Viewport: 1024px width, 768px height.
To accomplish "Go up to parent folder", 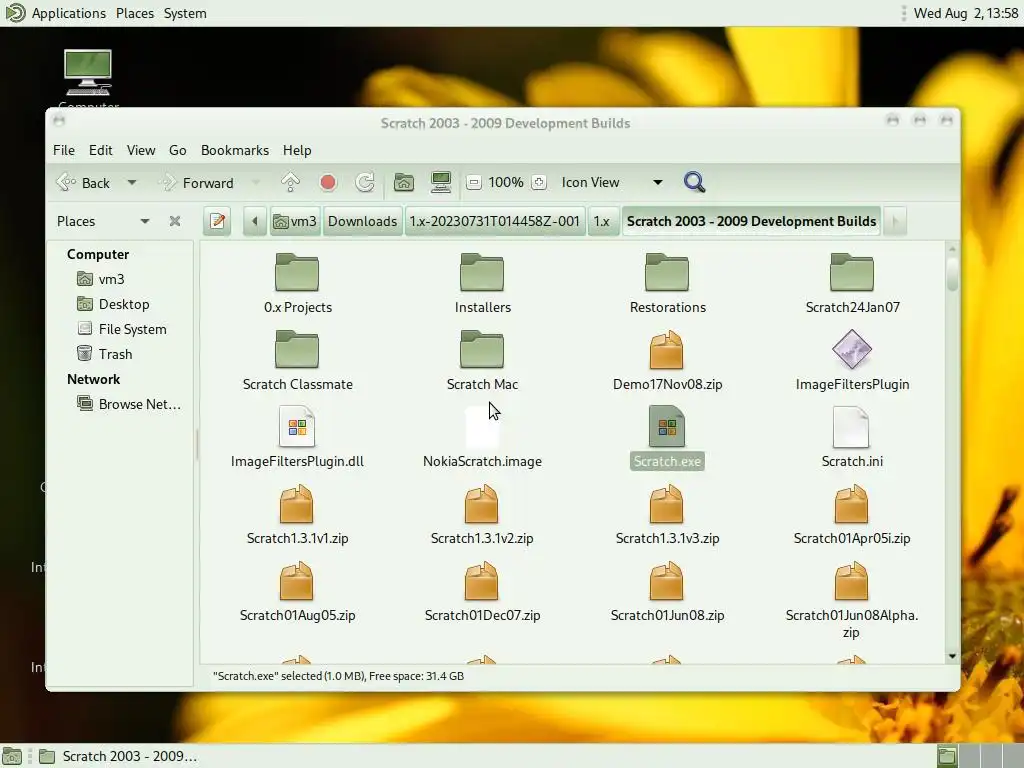I will tap(290, 182).
